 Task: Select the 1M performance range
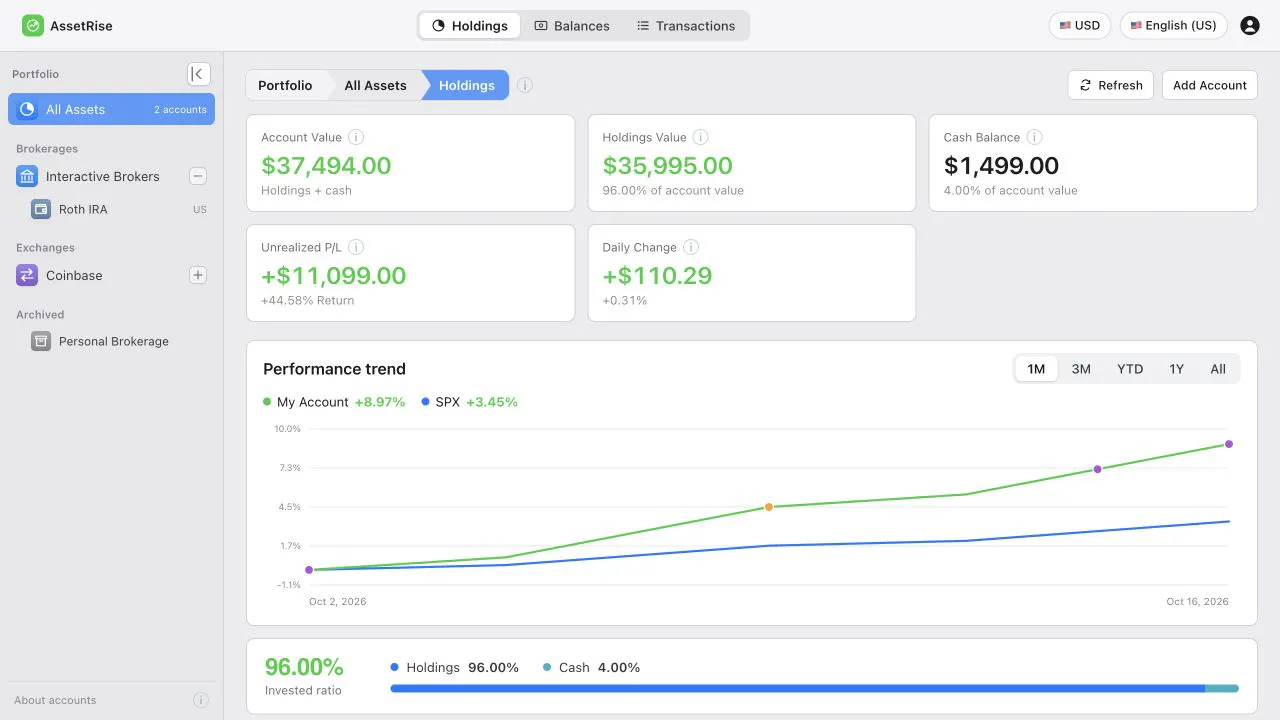(1036, 369)
